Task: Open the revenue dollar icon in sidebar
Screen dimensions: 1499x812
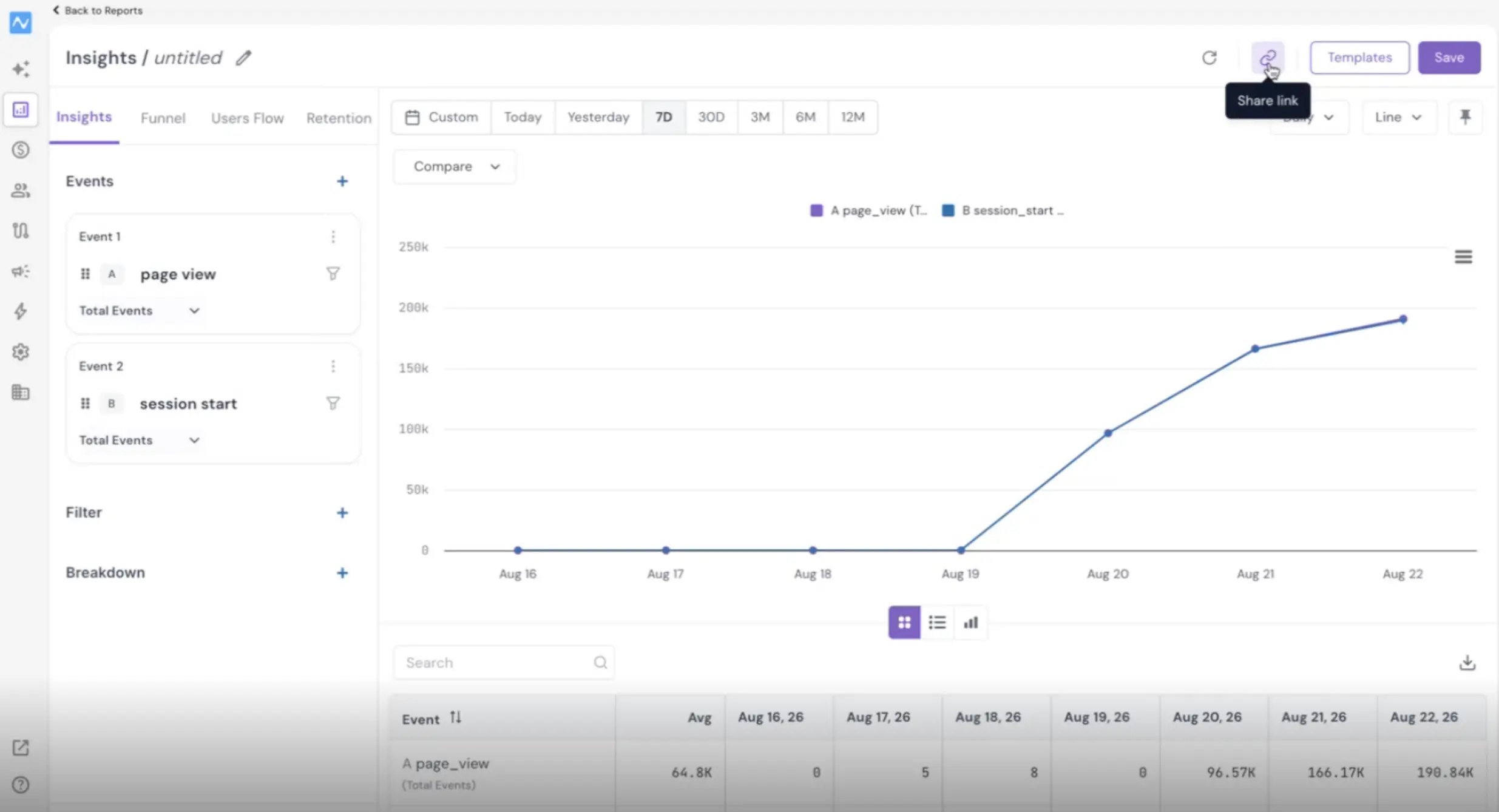Action: point(21,150)
